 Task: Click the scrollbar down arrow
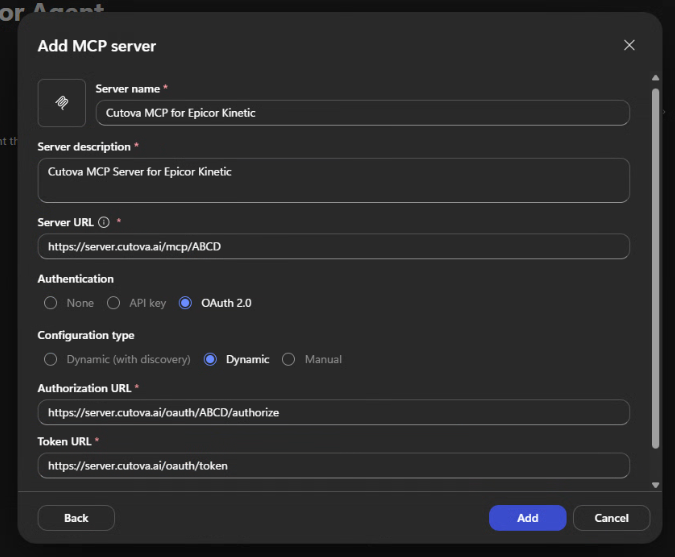click(x=655, y=485)
